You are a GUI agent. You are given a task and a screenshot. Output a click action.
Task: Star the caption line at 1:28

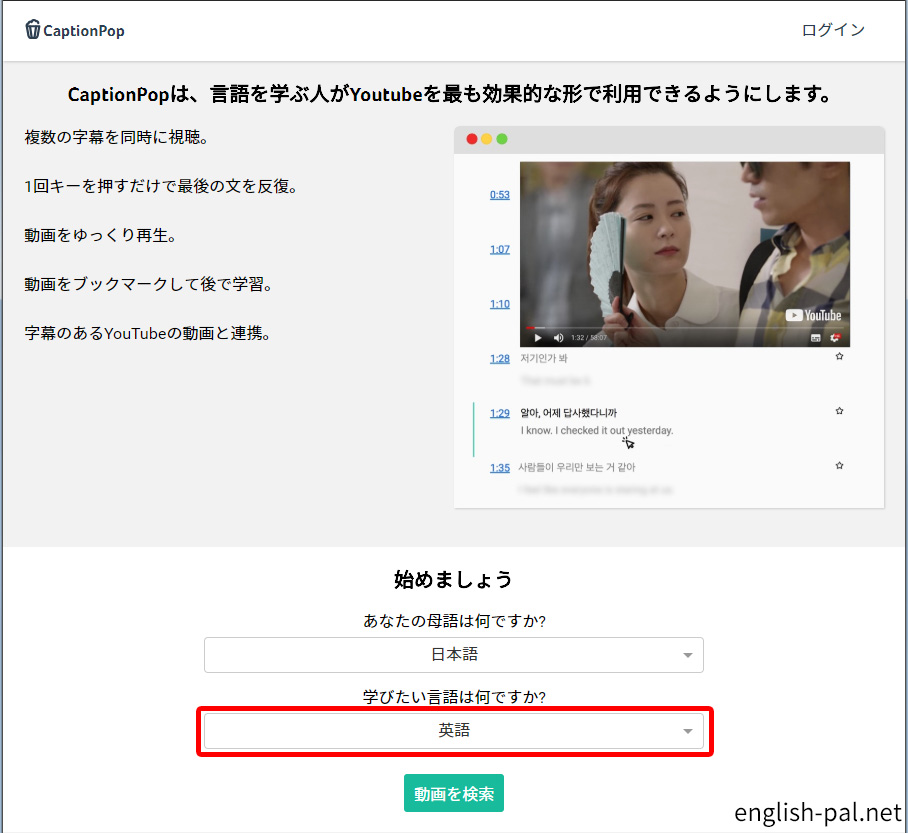839,356
